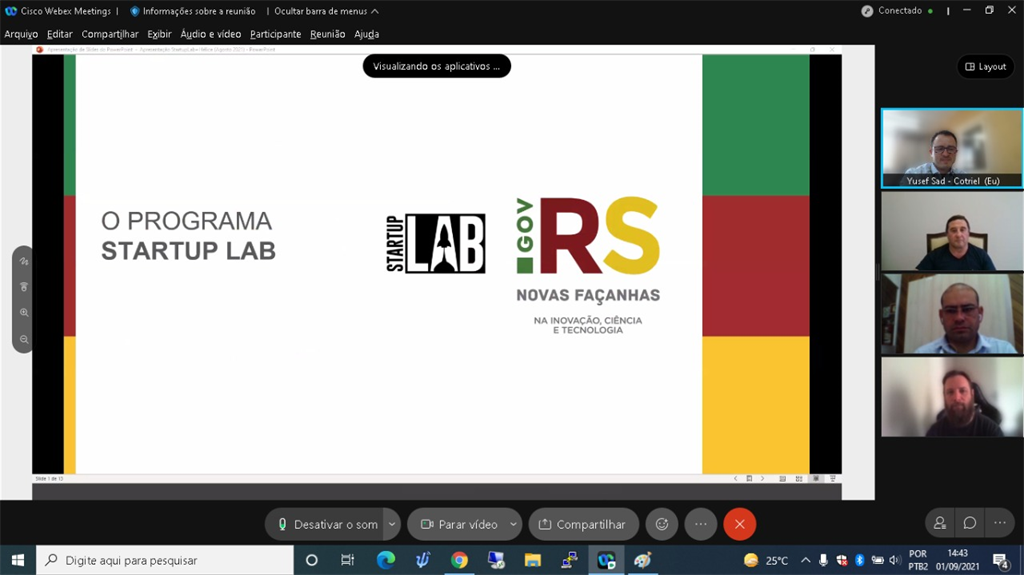1024x575 pixels.
Task: Expand audio options arrow
Action: (392, 524)
